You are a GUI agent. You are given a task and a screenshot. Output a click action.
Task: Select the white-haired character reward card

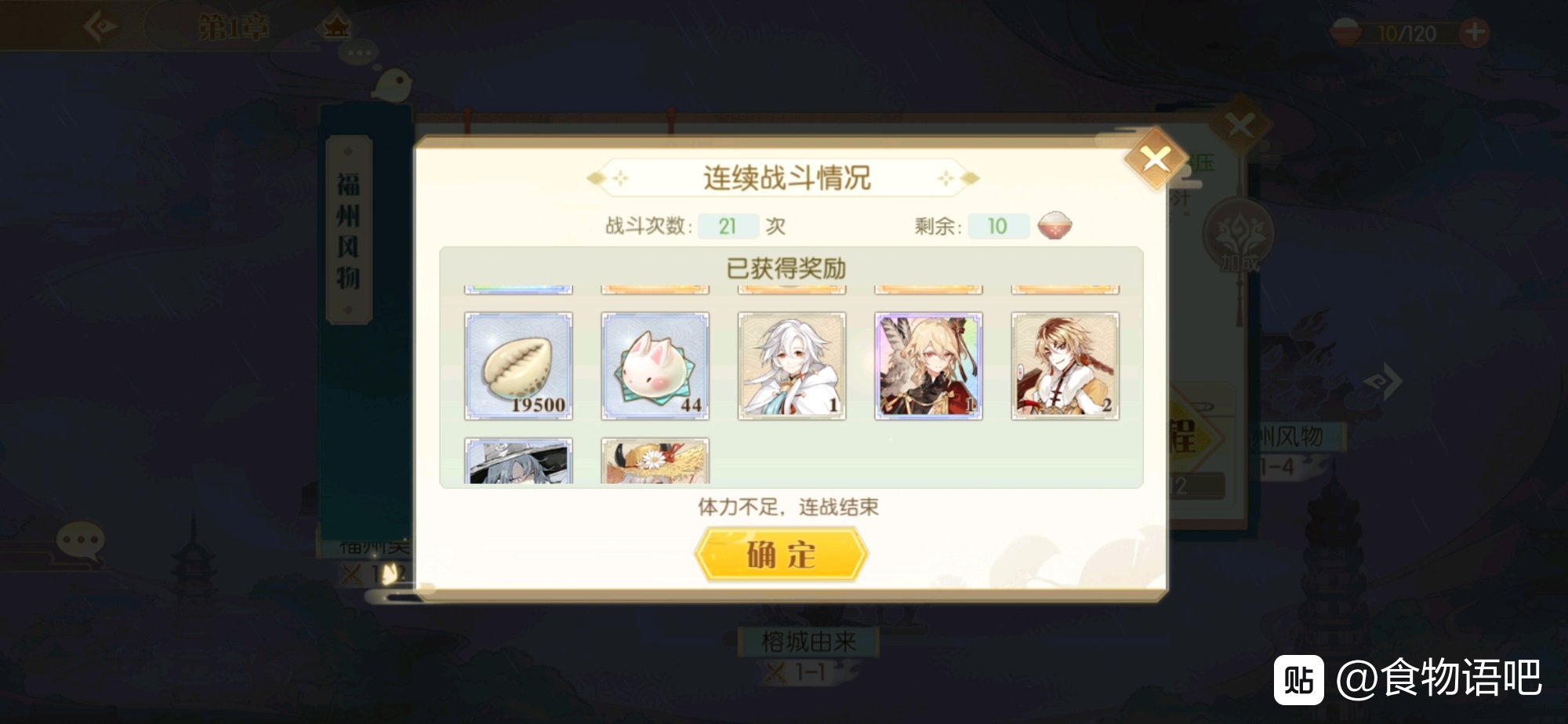pyautogui.click(x=792, y=366)
